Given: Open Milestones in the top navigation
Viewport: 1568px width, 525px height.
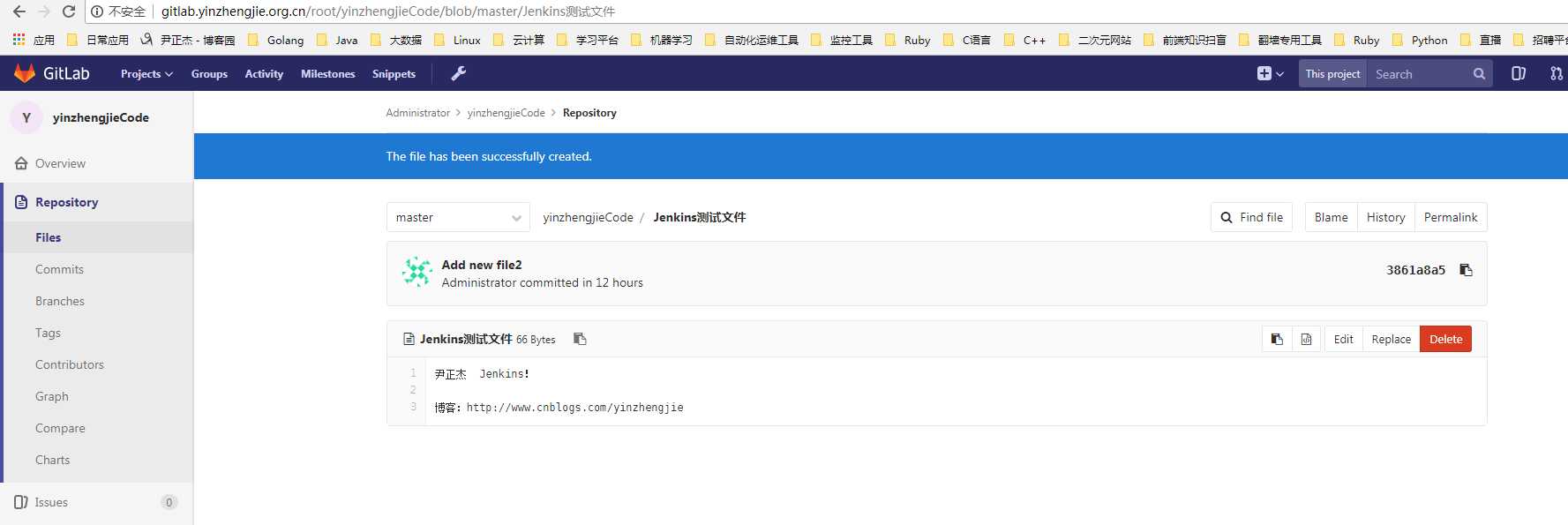Looking at the screenshot, I should coord(327,74).
